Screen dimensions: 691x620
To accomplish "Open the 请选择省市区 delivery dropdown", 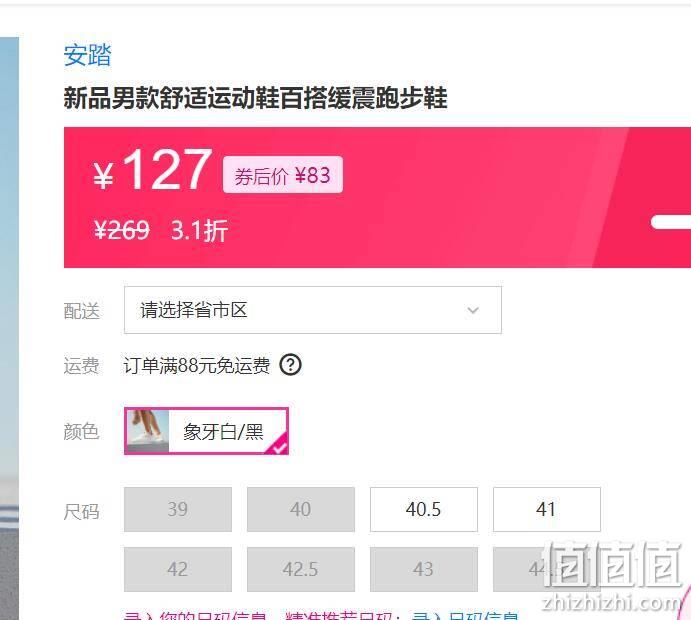I will click(312, 310).
